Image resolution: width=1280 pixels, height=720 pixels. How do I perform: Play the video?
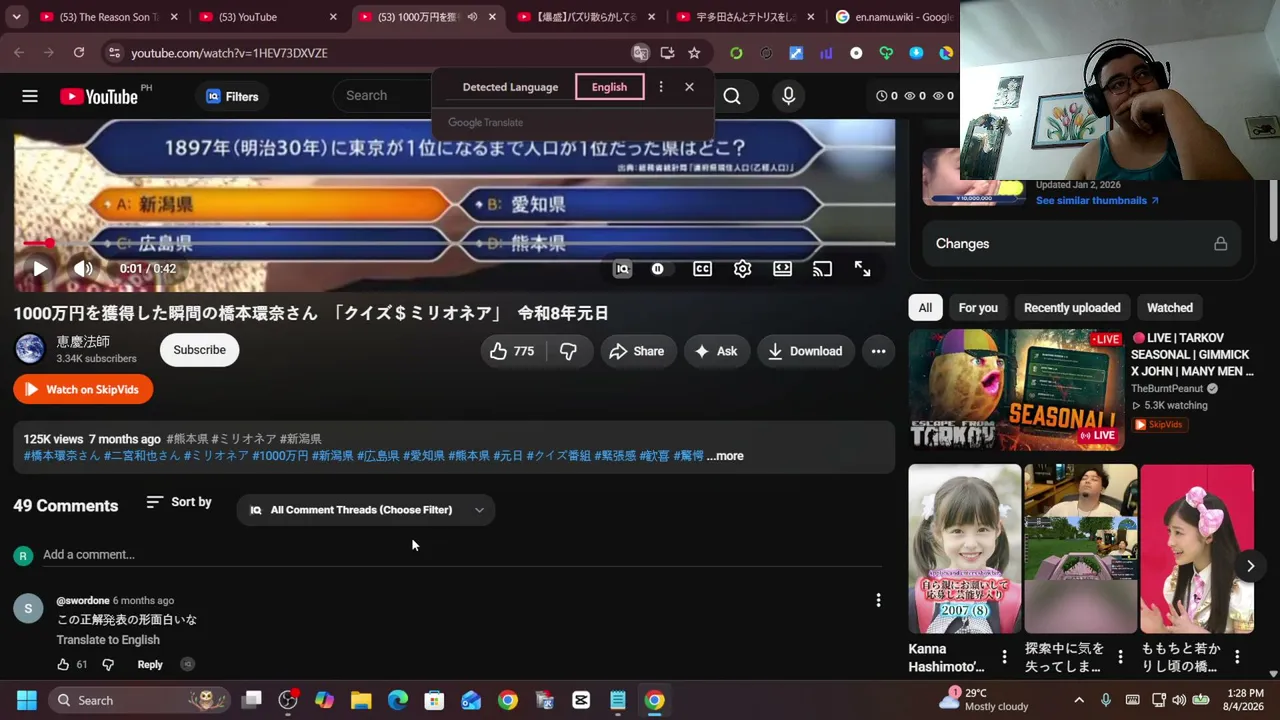pos(39,268)
